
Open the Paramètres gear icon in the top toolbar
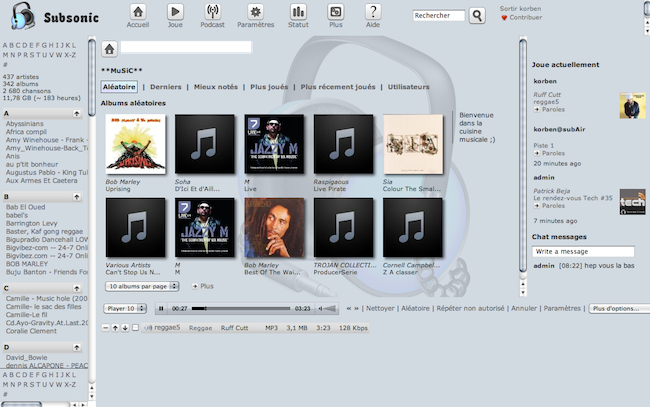coord(255,12)
